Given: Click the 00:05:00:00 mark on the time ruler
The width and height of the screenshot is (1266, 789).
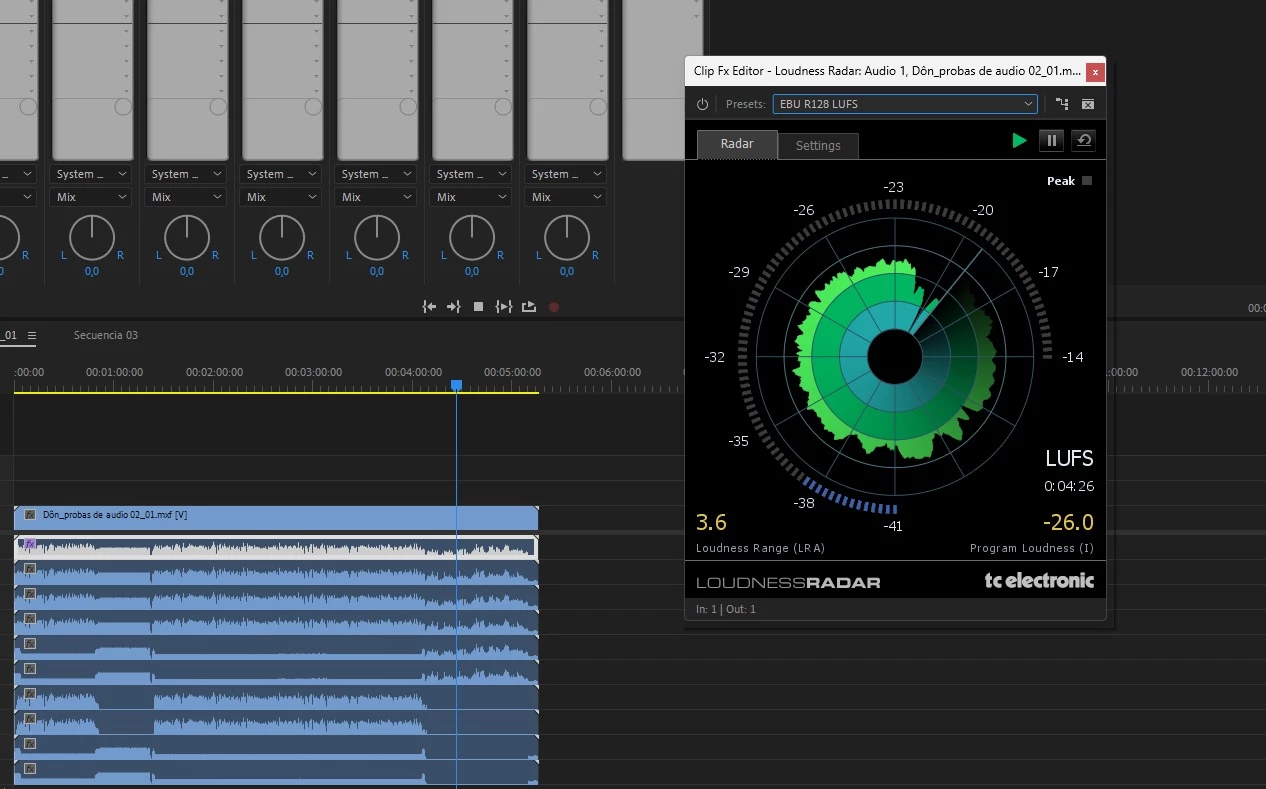Looking at the screenshot, I should point(512,372).
